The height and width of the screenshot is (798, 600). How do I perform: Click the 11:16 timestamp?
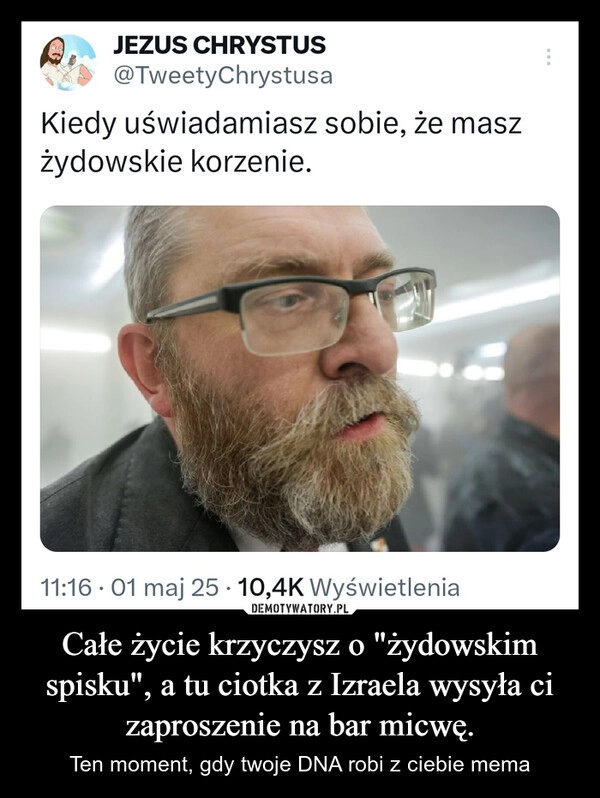pos(67,588)
